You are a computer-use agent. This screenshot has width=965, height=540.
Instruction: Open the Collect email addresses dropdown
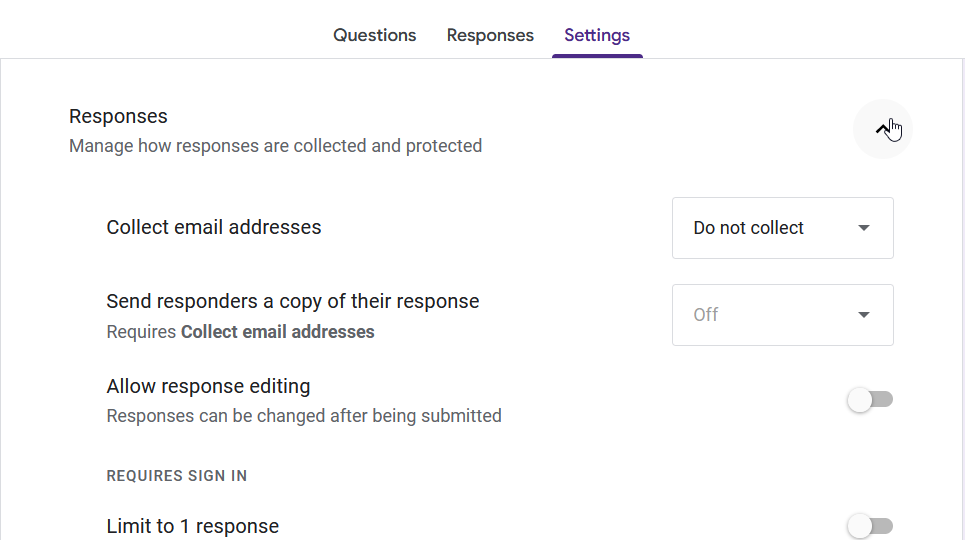click(782, 228)
